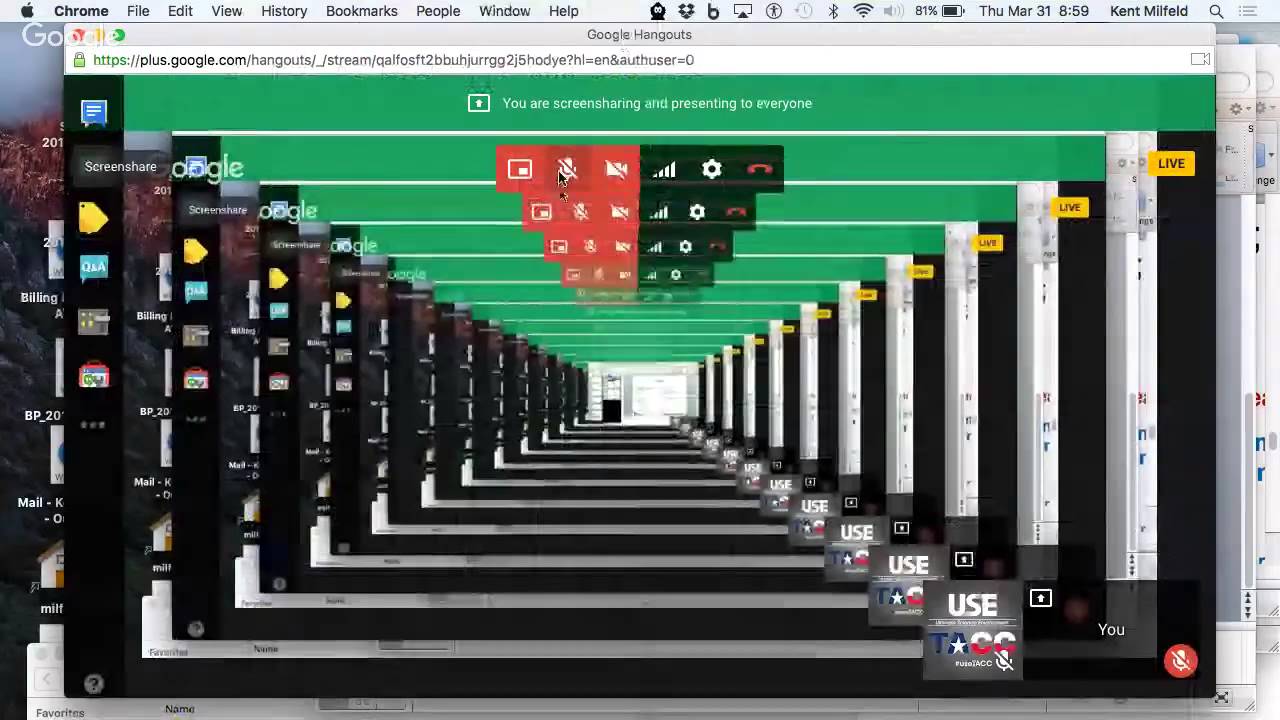This screenshot has height=720, width=1280.
Task: Click the presenting to everyone banner text
Action: [657, 103]
